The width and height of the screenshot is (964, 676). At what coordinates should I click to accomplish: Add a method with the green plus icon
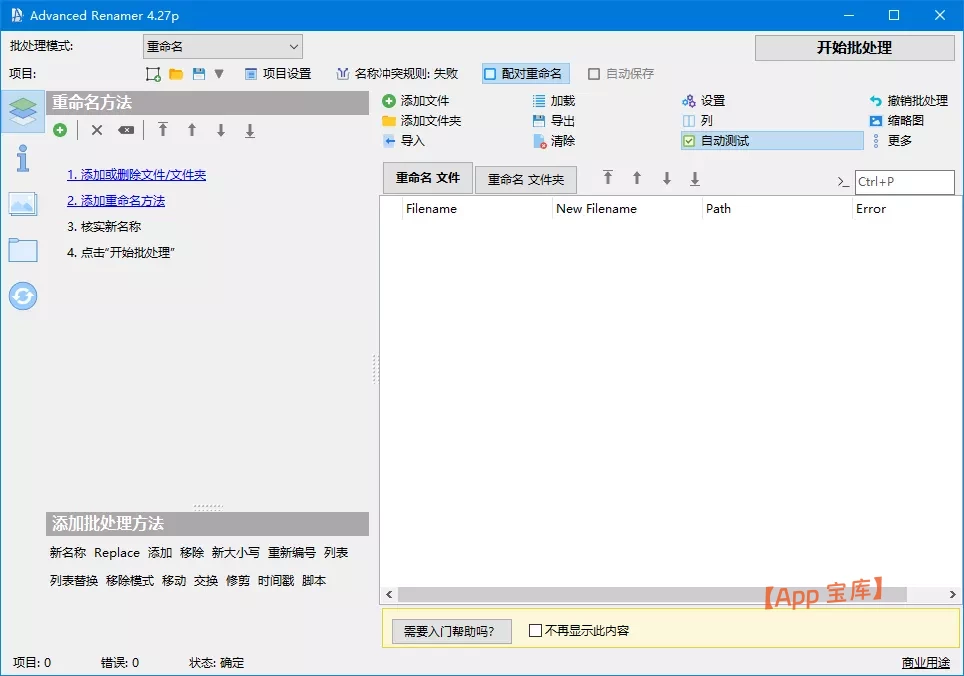(x=60, y=130)
